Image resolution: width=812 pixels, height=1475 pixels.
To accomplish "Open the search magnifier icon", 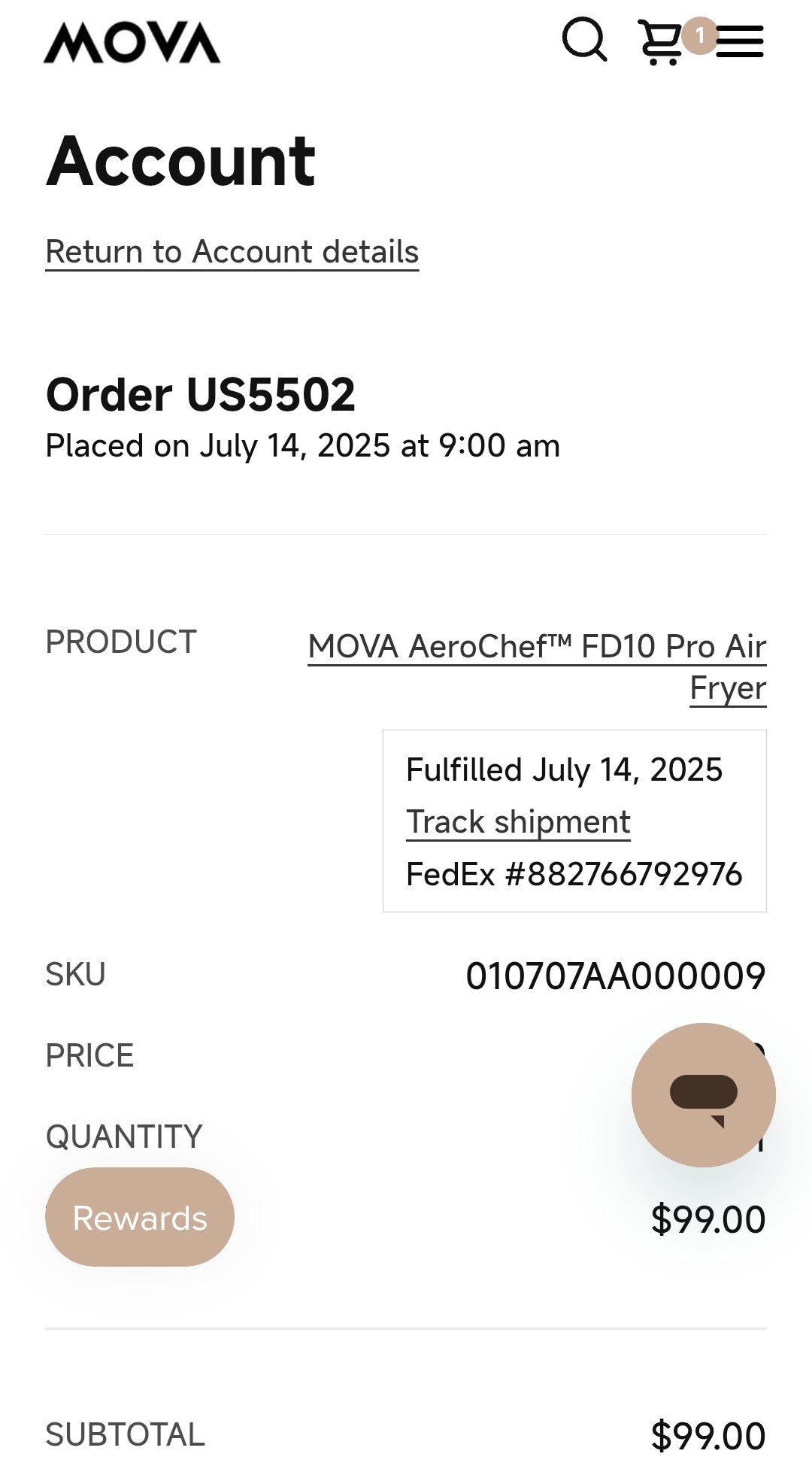I will point(584,40).
